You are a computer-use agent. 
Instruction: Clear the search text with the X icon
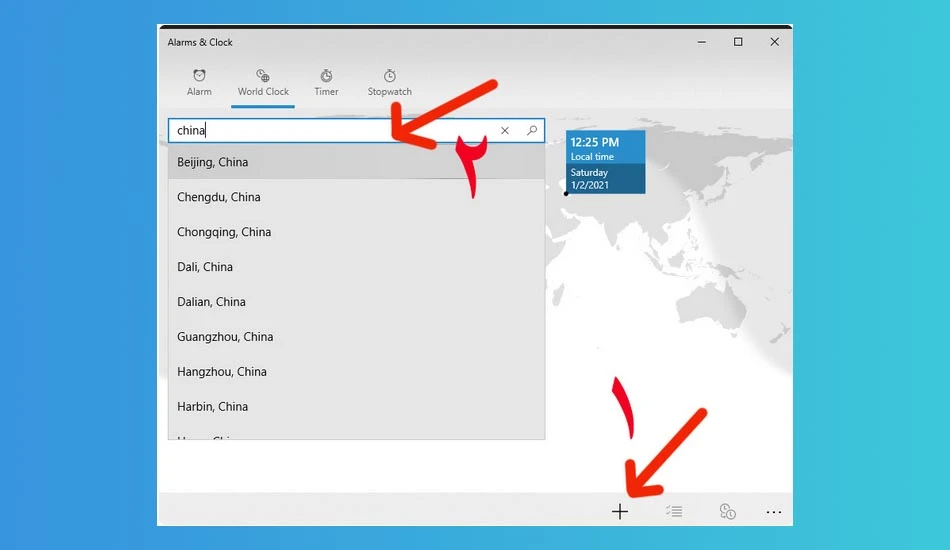(505, 130)
